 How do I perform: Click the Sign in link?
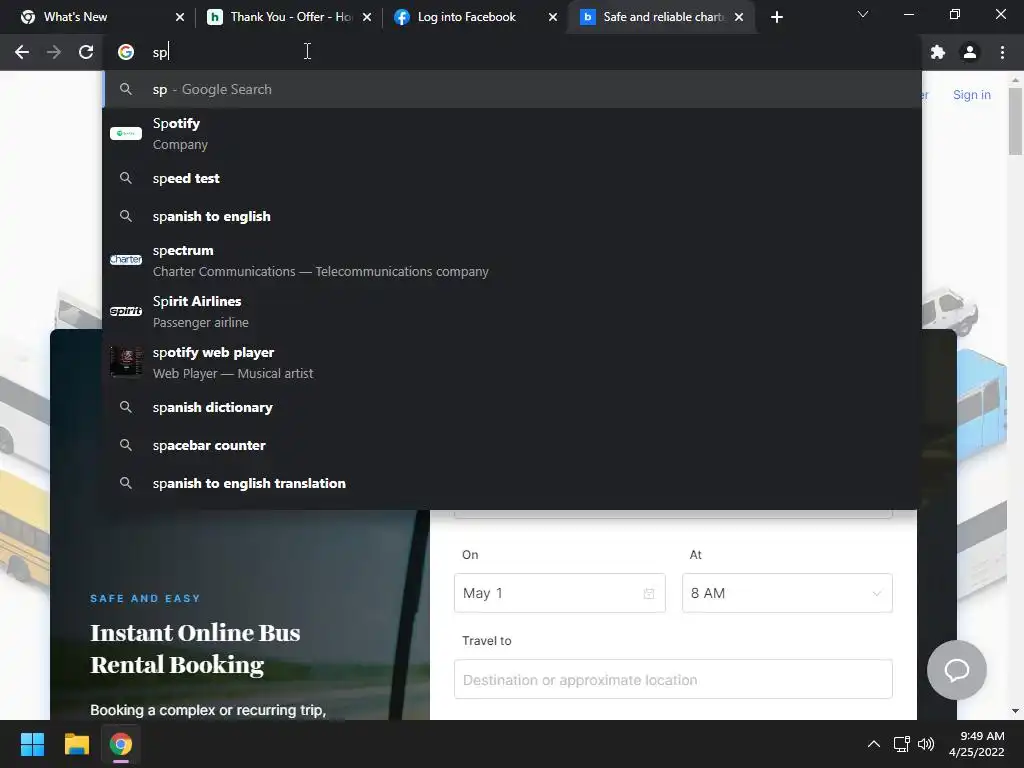point(972,95)
